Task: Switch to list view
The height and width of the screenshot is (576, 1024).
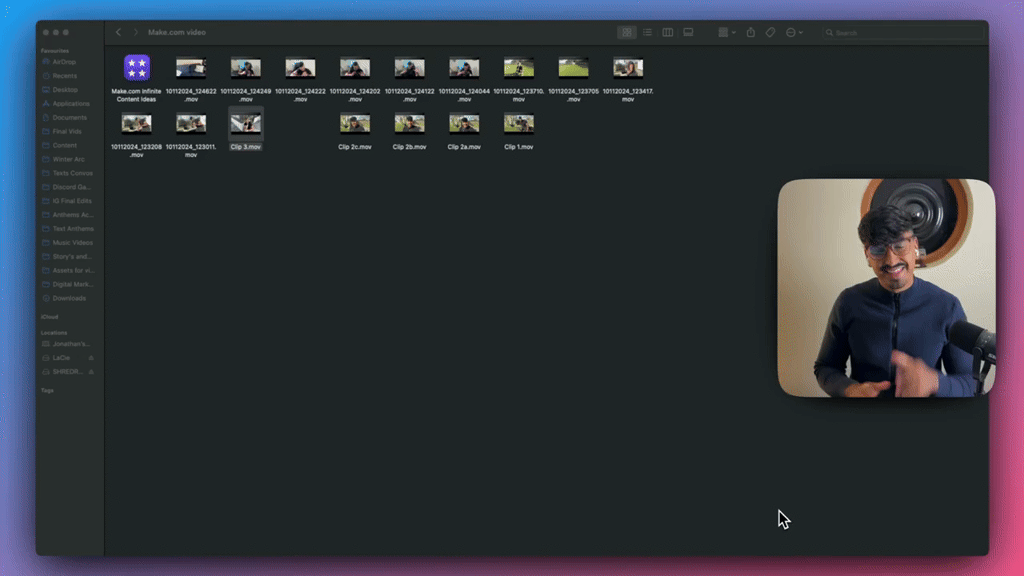Action: coord(648,32)
